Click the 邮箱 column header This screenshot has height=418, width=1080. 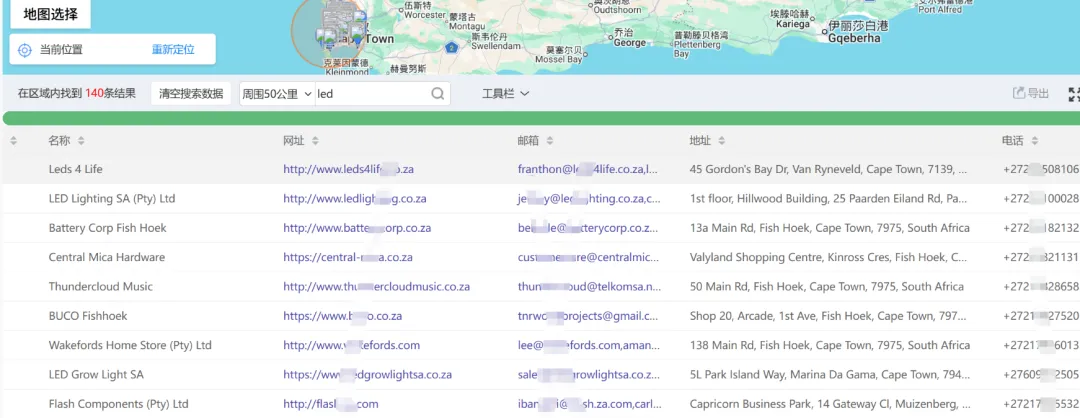[528, 140]
